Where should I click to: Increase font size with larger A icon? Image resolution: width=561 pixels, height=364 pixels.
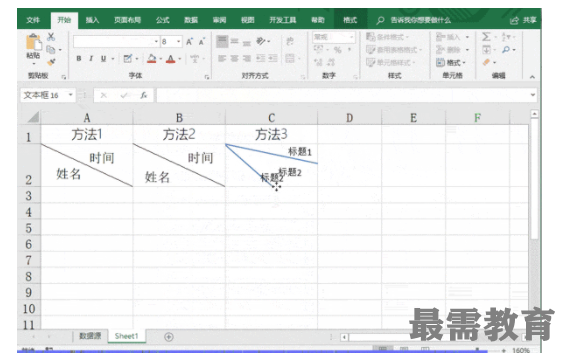(189, 42)
